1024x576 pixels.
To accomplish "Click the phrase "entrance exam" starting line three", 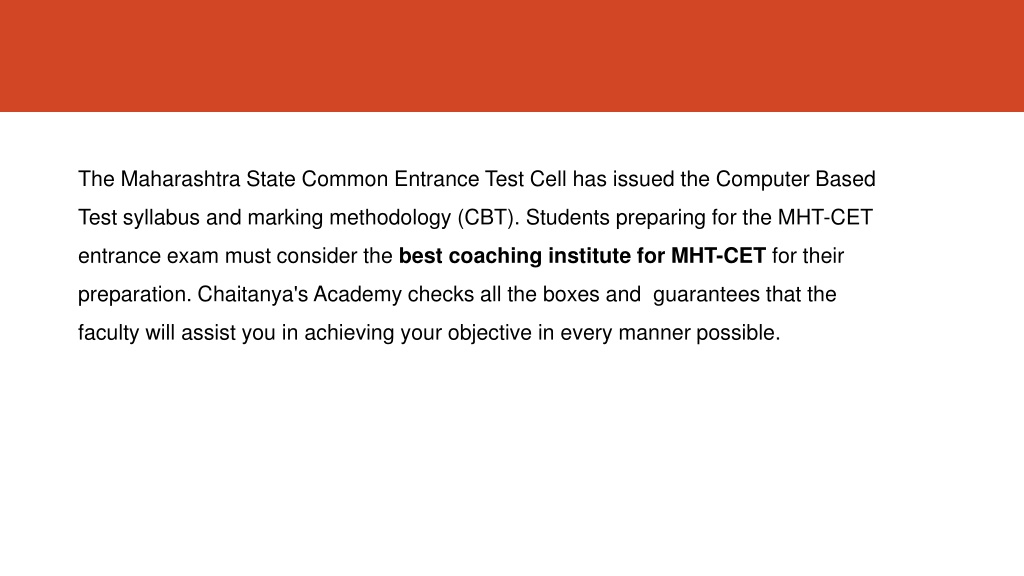I will [148, 256].
